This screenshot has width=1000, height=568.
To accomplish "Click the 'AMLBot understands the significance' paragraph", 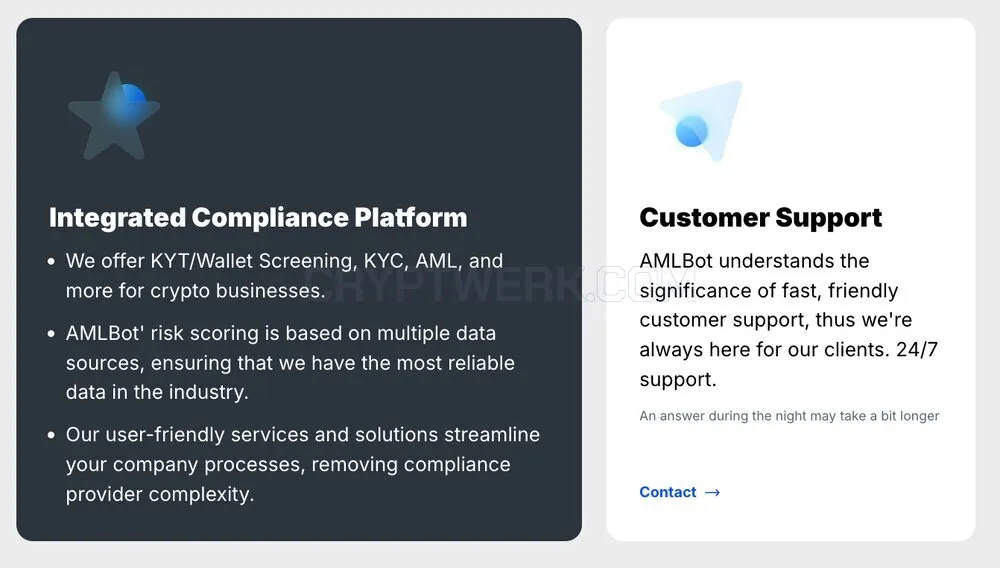I will point(789,320).
